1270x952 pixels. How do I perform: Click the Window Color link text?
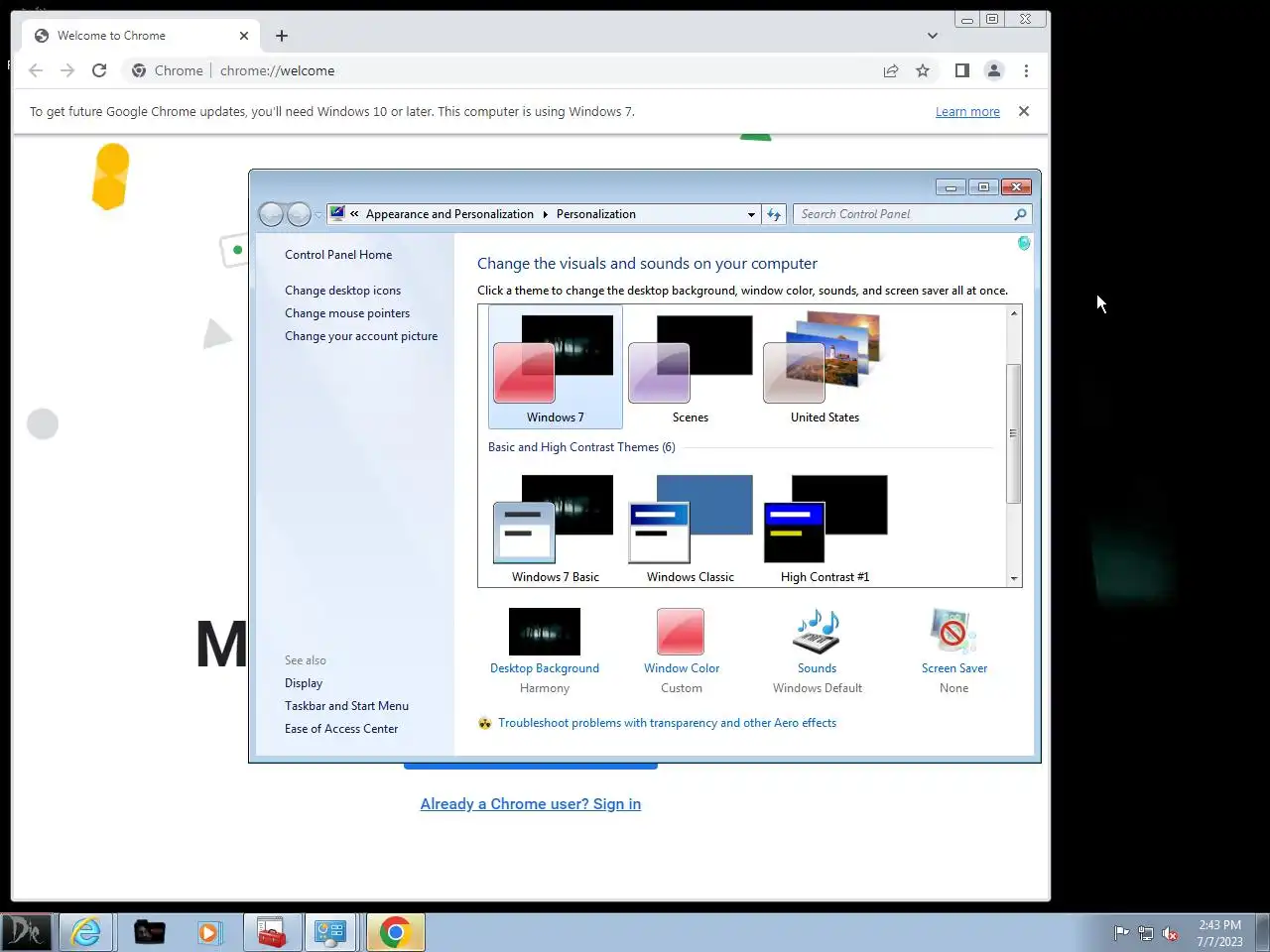point(682,668)
